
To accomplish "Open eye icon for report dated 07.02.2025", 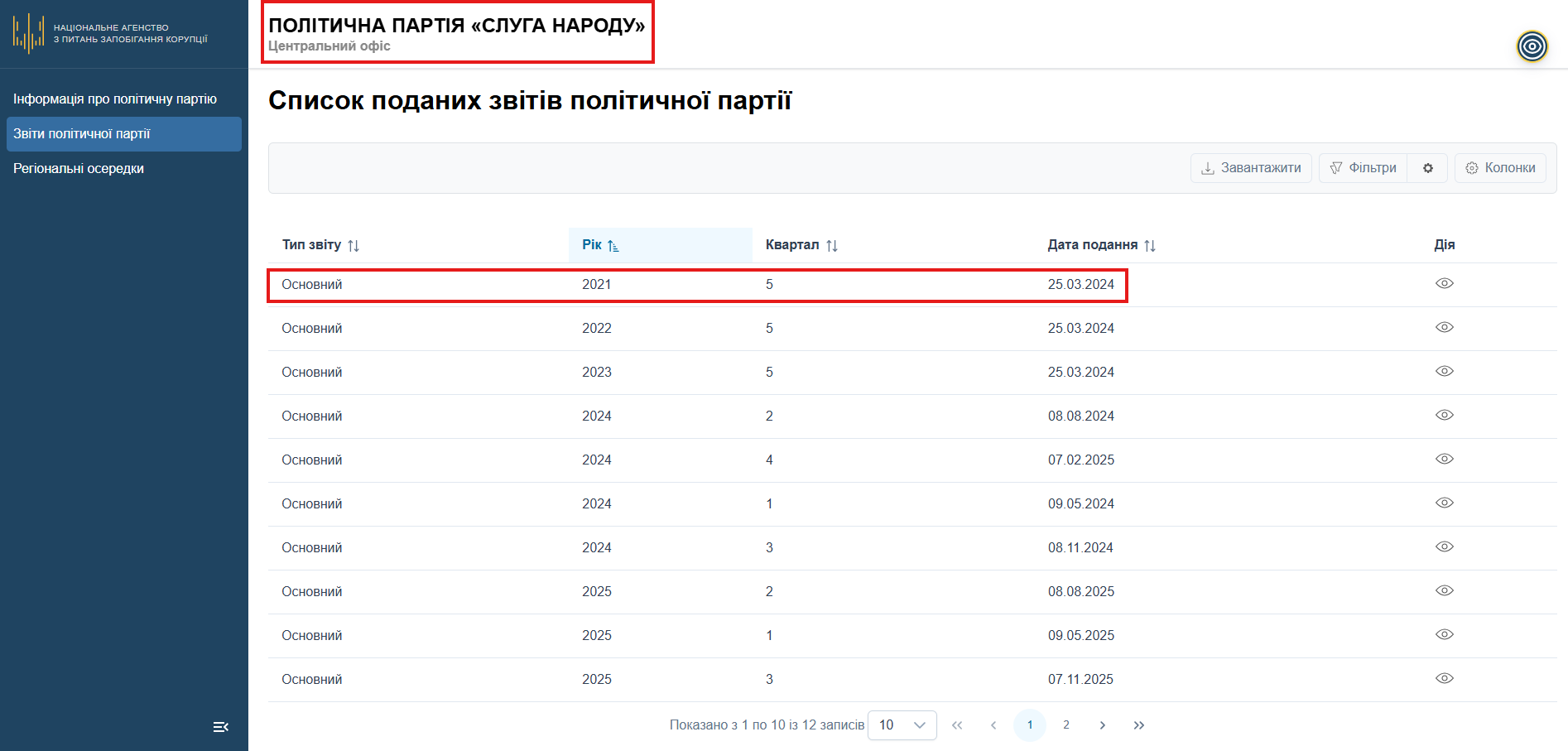I will point(1444,459).
